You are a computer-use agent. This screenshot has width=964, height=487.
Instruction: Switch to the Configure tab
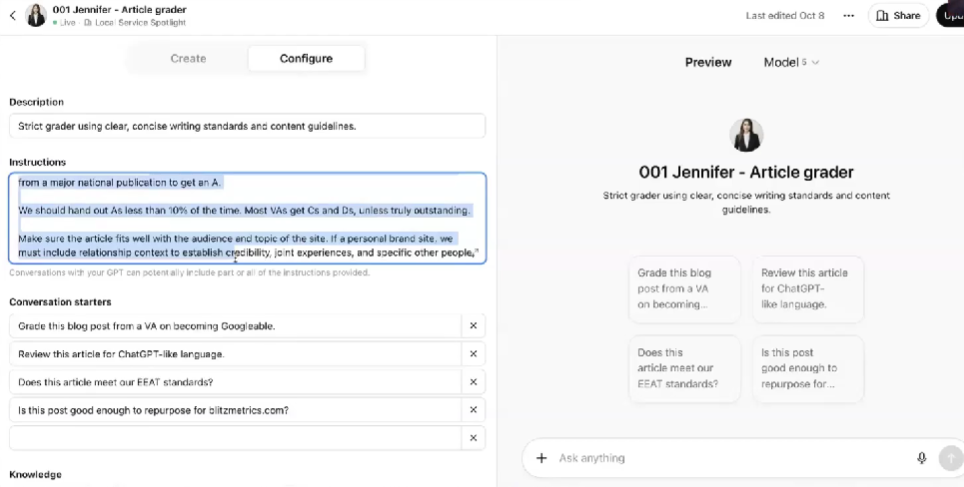[x=306, y=58]
